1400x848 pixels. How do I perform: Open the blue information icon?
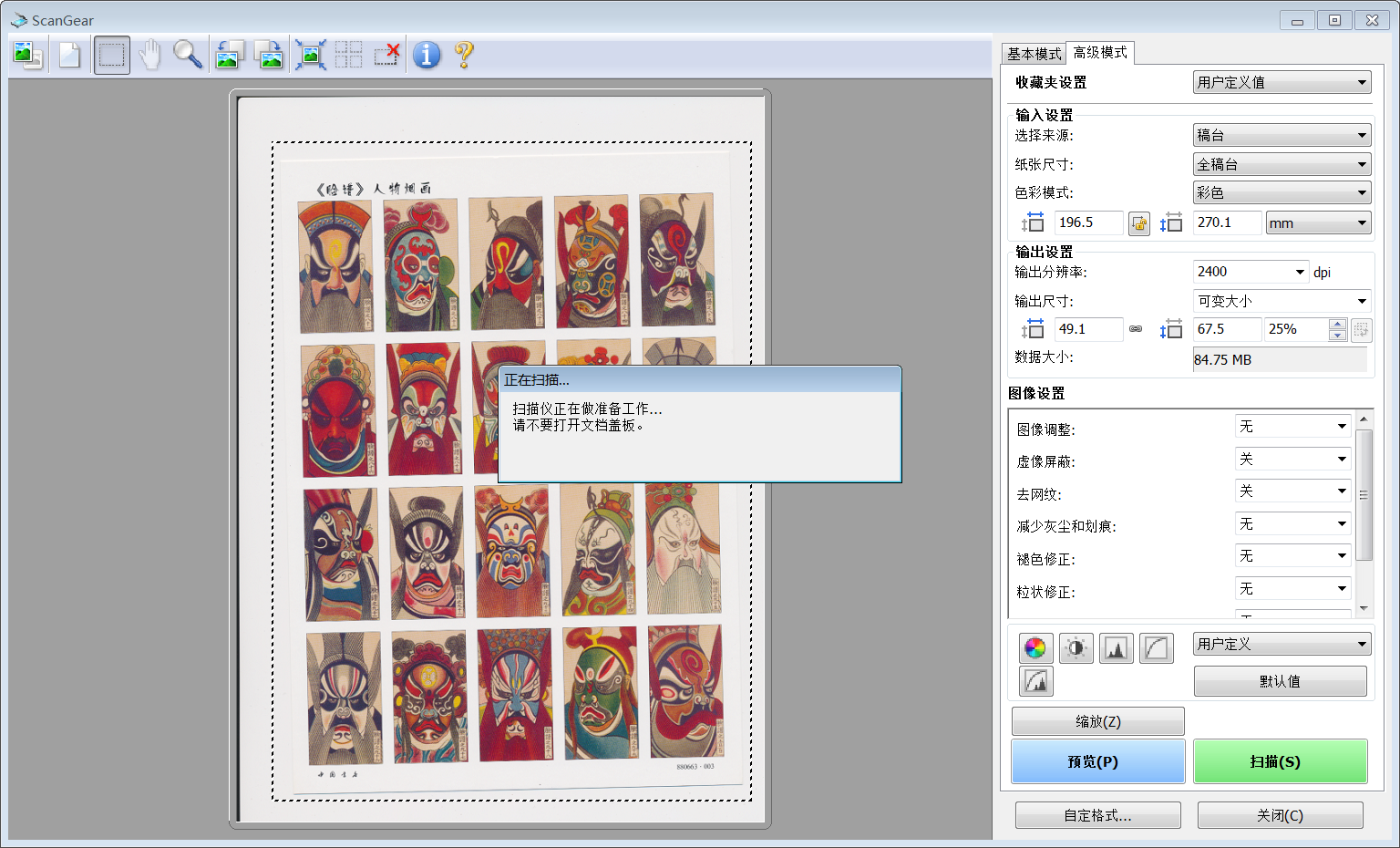427,56
